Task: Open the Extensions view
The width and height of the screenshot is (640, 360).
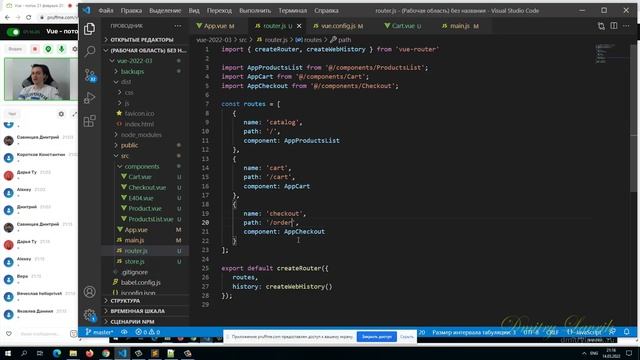Action: [x=89, y=121]
